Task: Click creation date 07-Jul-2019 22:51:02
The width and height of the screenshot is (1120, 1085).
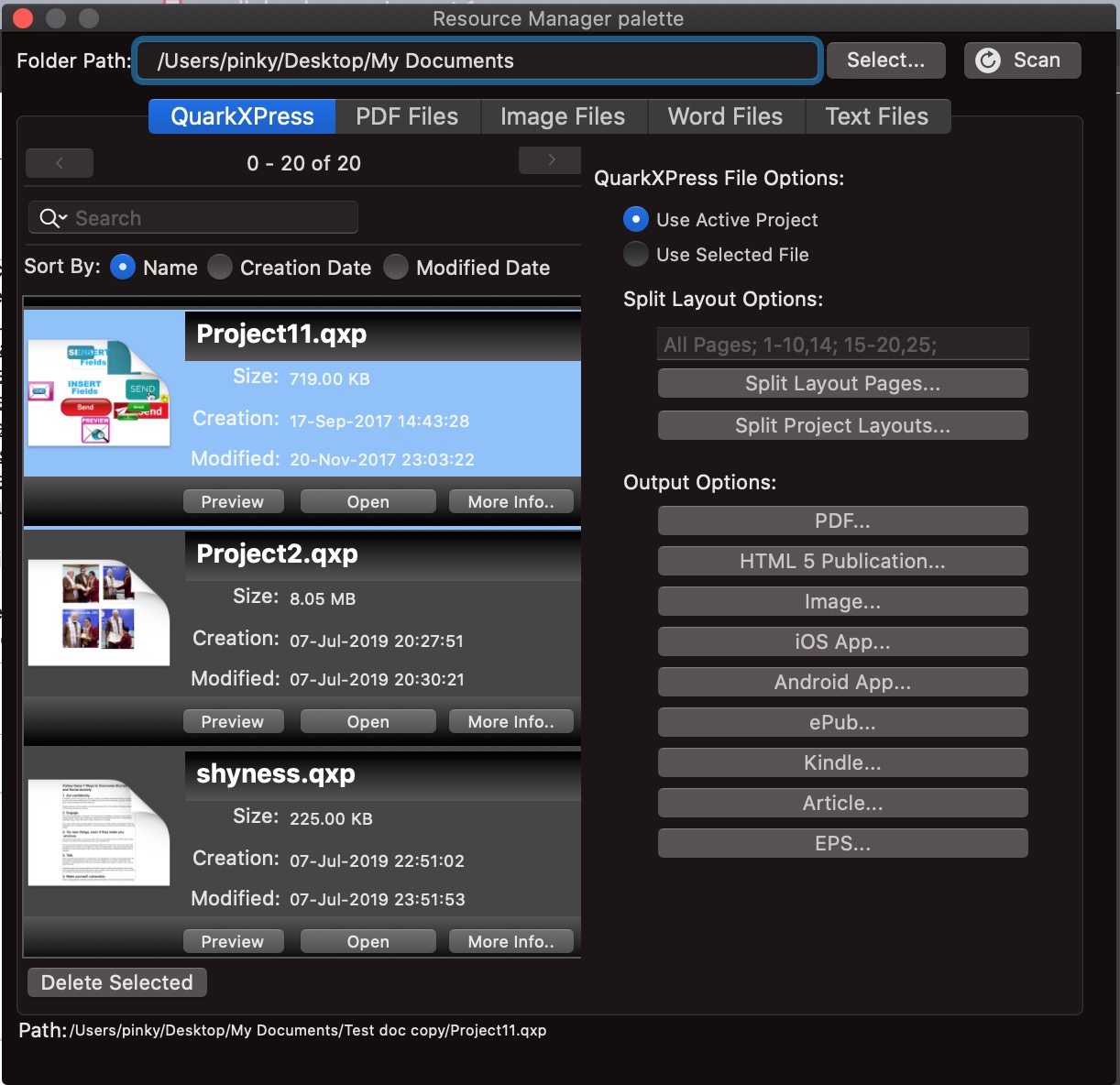Action: (377, 860)
